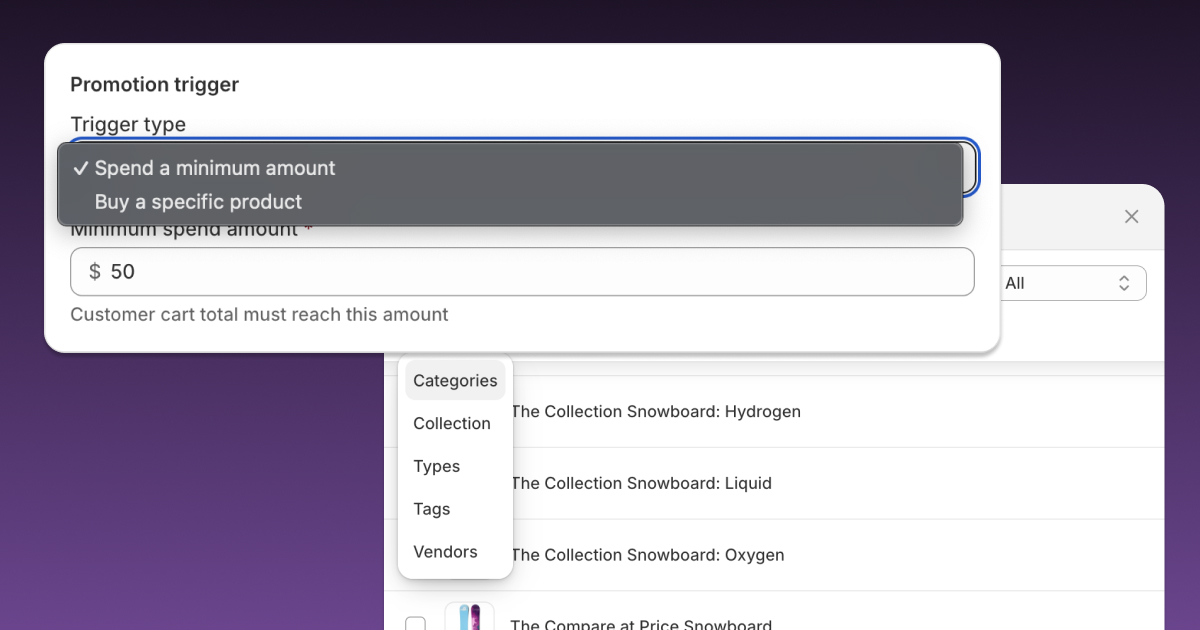
Task: Click the checkmark beside Spend a minimum amount
Action: [x=81, y=168]
